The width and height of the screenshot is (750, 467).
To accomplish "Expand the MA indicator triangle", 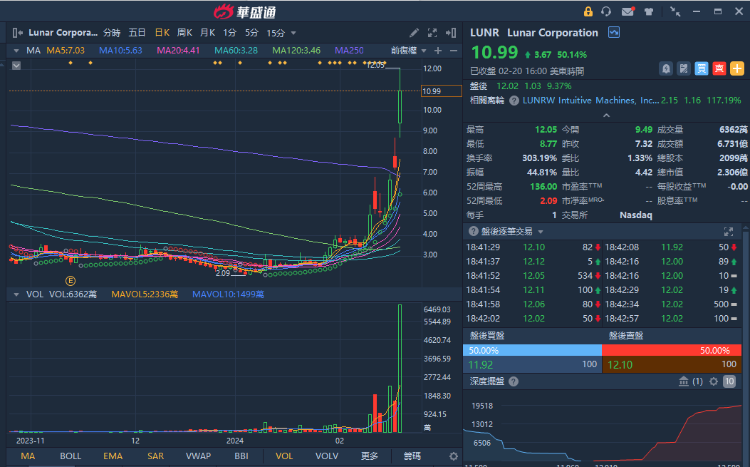I will click(x=16, y=50).
